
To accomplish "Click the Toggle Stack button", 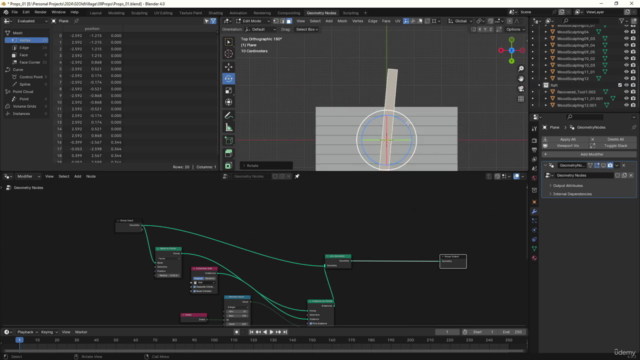I will click(613, 146).
